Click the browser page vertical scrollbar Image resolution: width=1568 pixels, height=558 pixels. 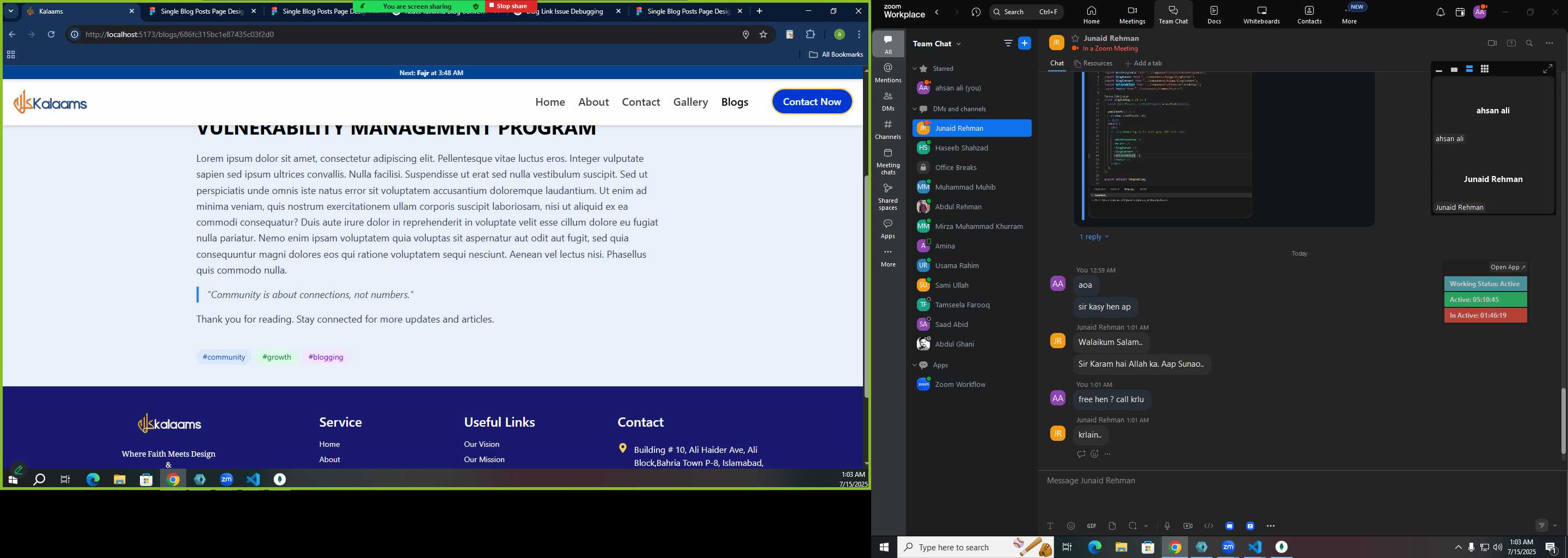point(866,286)
